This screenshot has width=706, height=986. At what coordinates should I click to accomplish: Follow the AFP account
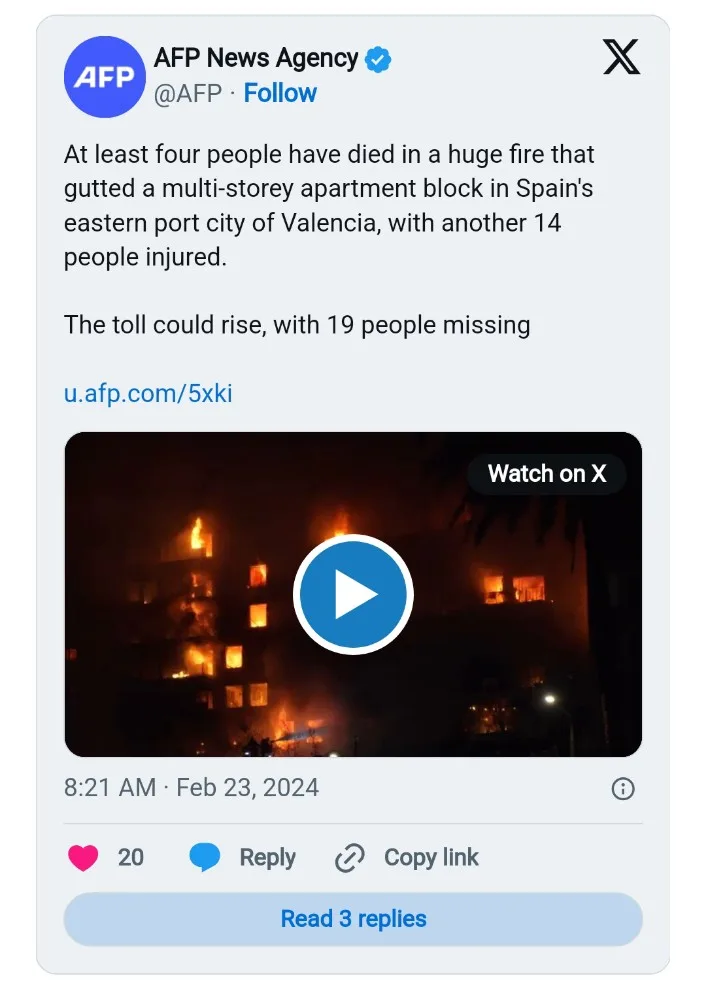280,93
